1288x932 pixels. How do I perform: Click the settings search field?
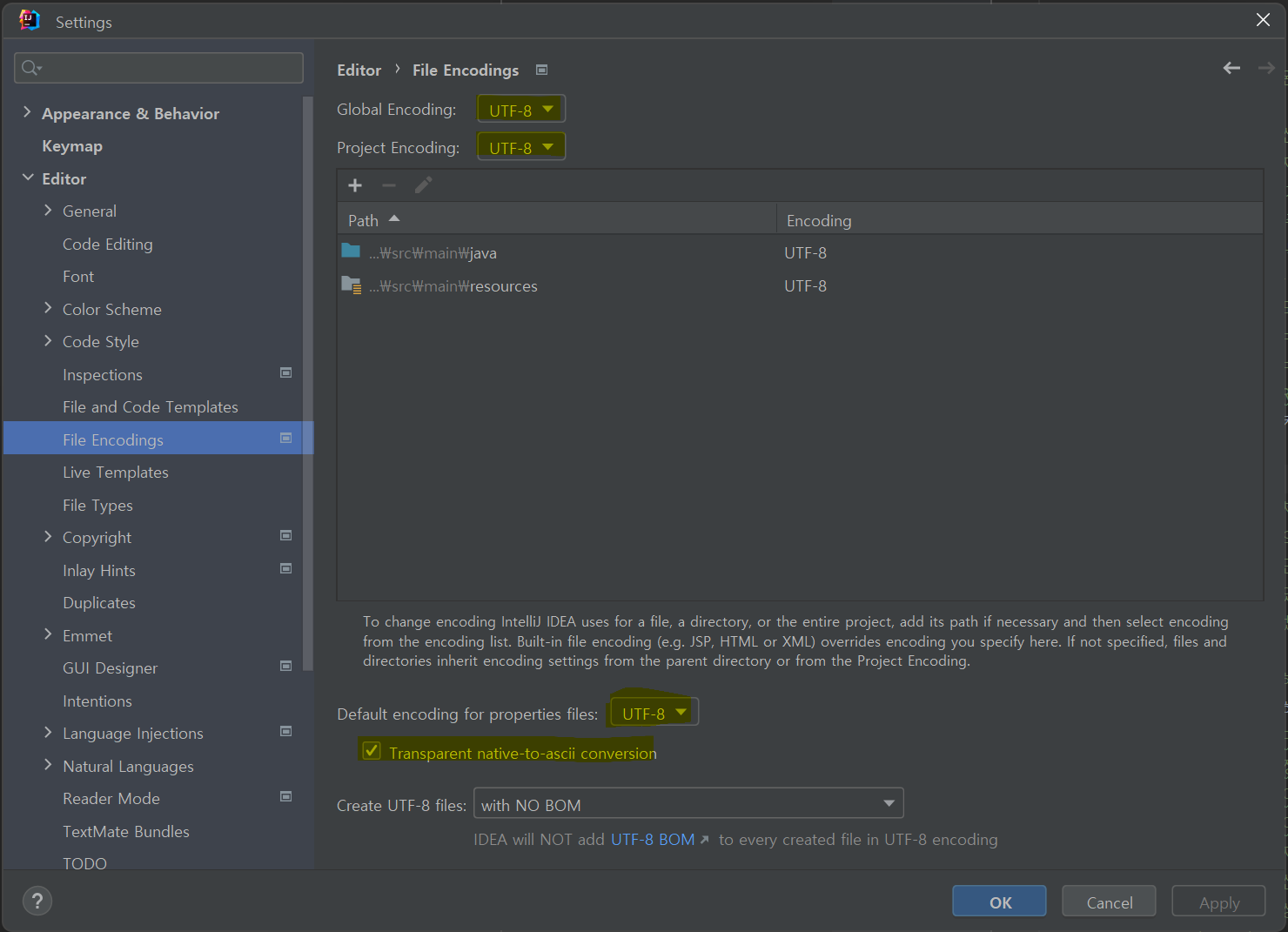coord(158,68)
